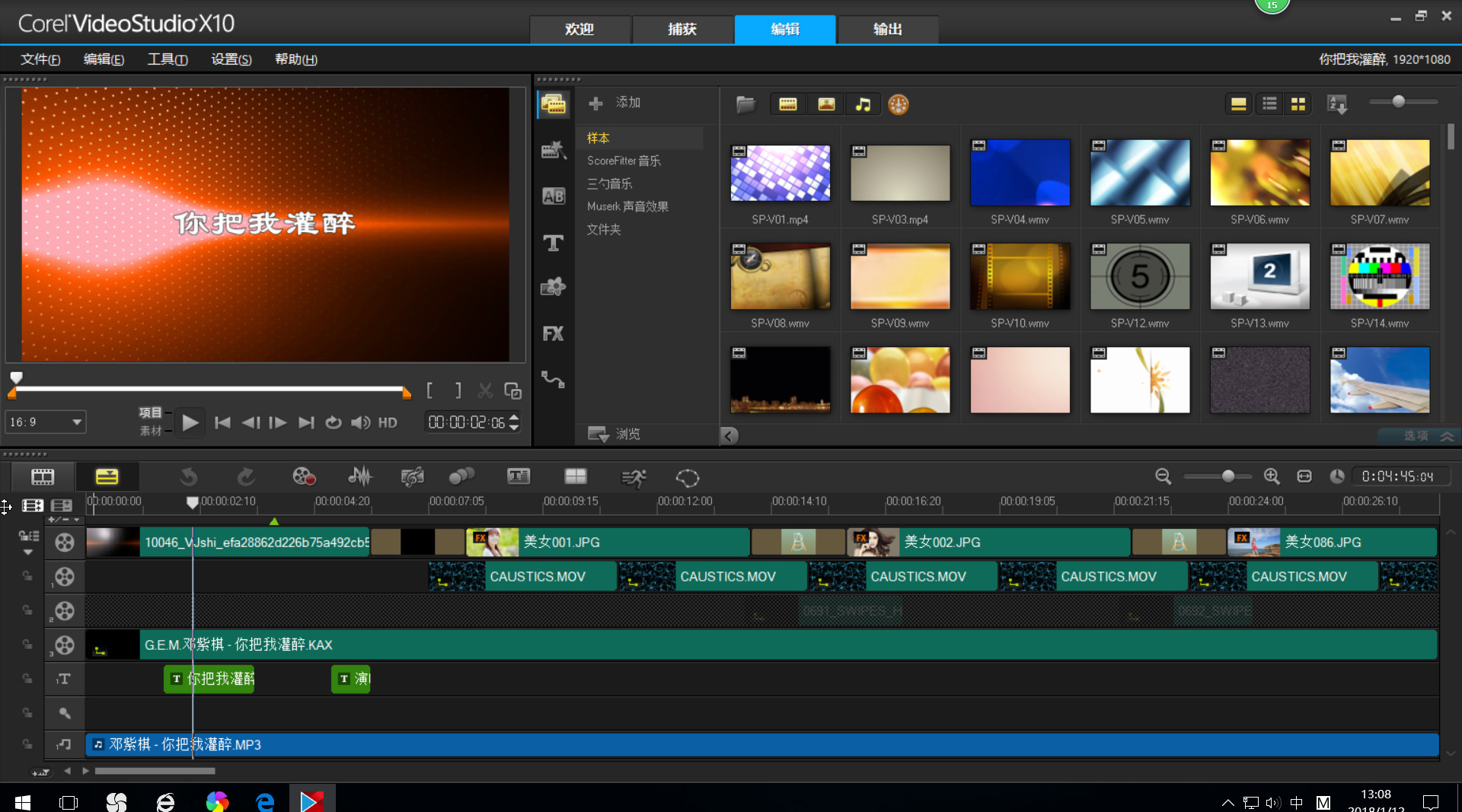Click the 添加 add folder button

tap(615, 103)
